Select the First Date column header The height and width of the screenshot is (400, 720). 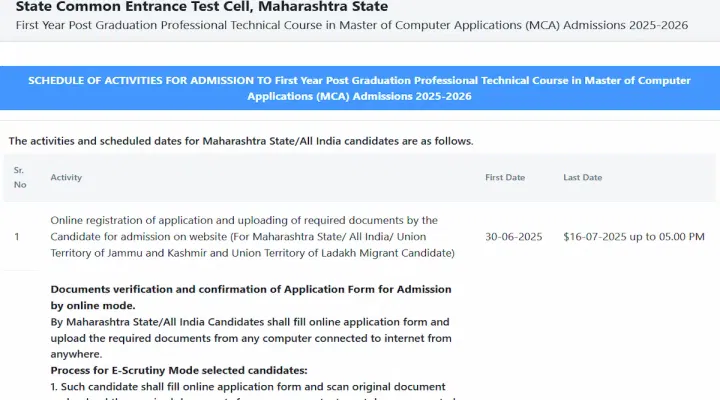[x=505, y=178]
